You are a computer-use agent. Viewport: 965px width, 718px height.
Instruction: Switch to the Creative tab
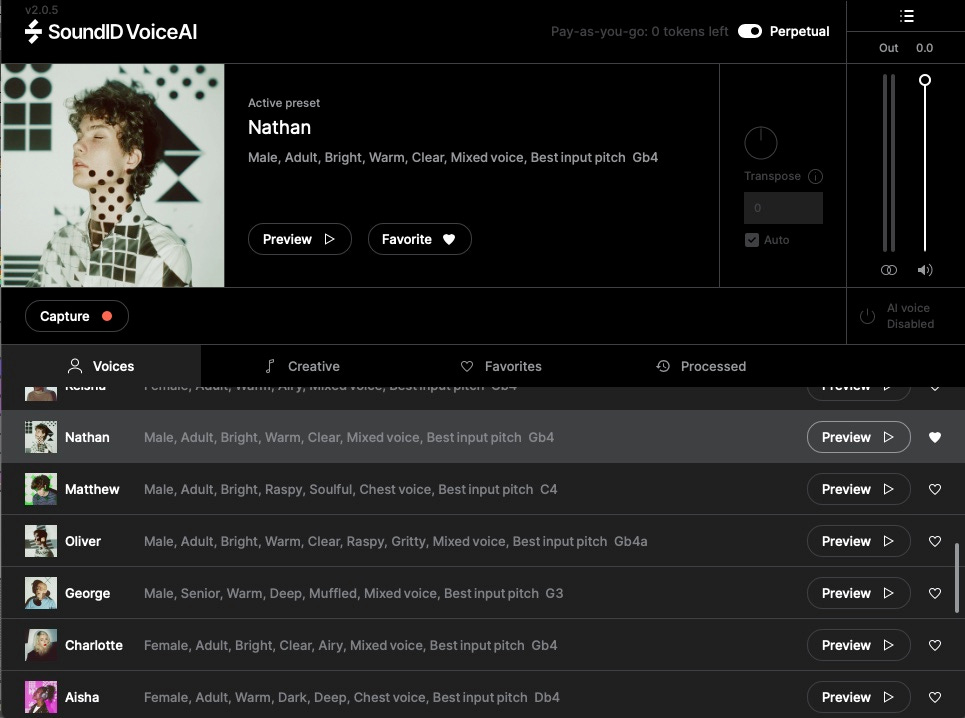click(302, 366)
